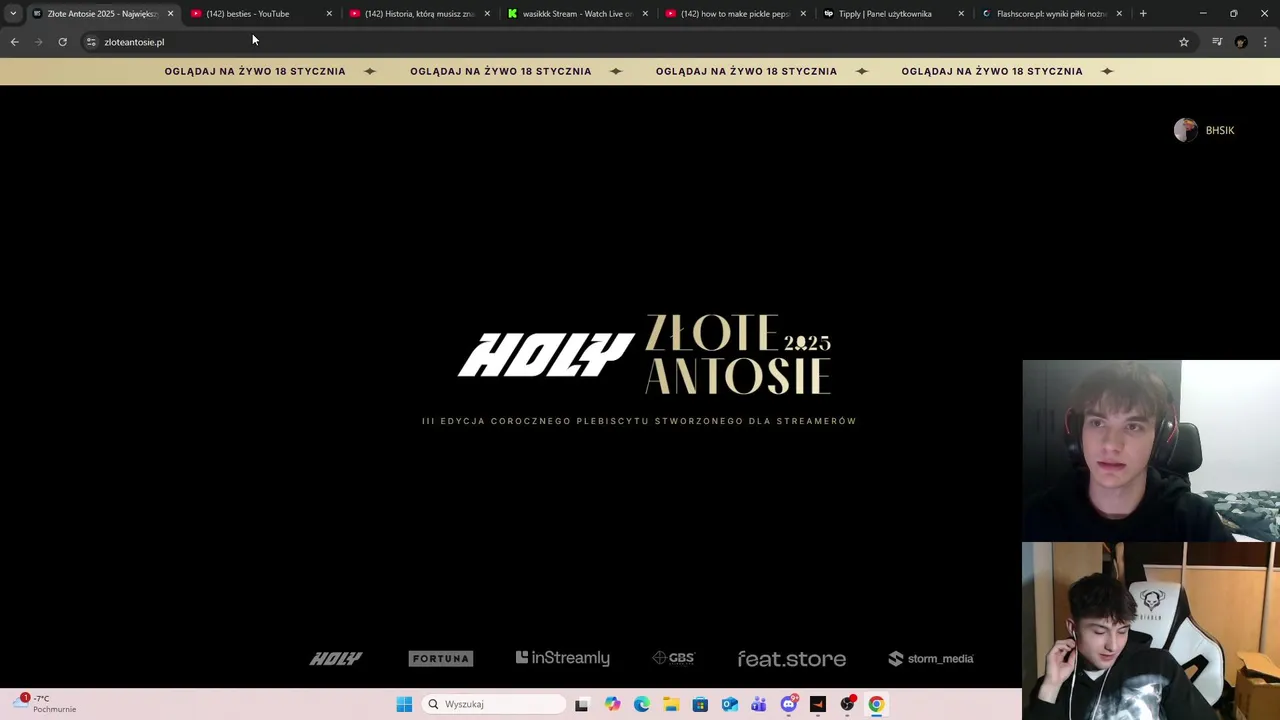
Task: Click the BHSIK user profile avatar
Action: [1185, 130]
